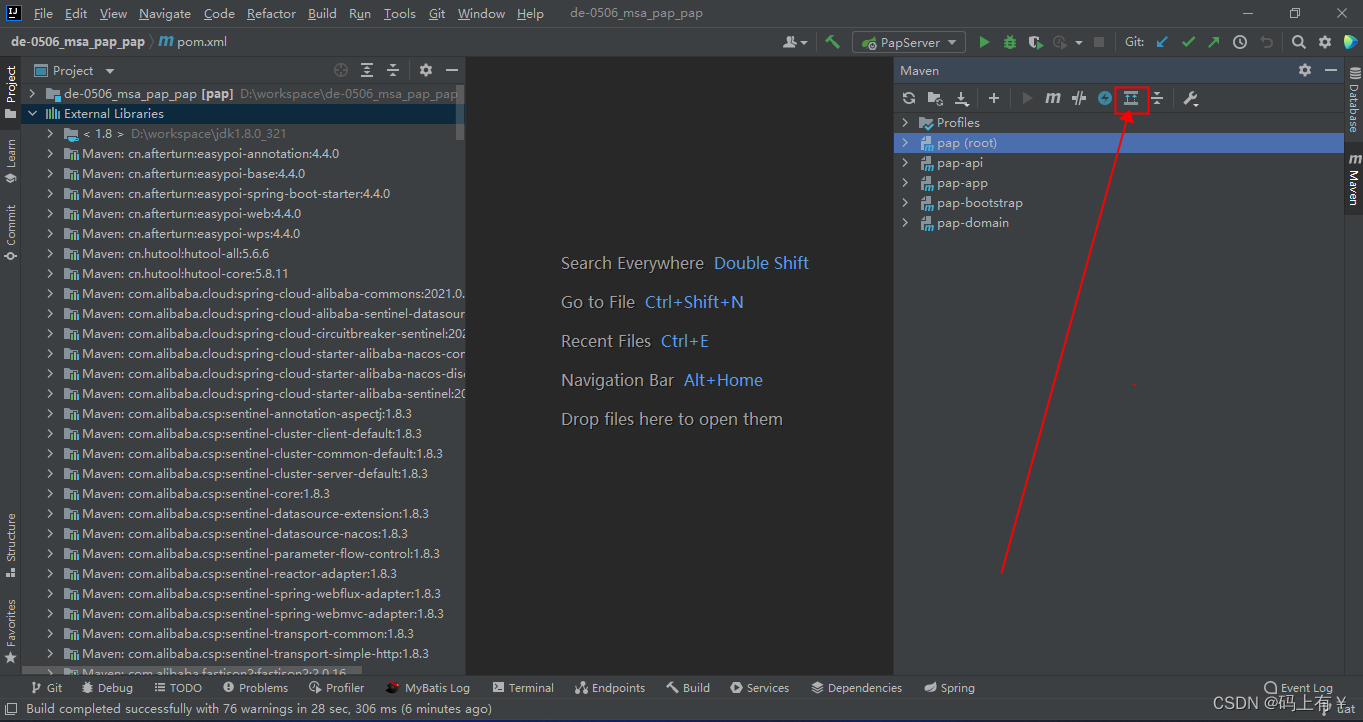Select Opened File target icon in Project
The height and width of the screenshot is (722, 1363).
click(x=341, y=70)
